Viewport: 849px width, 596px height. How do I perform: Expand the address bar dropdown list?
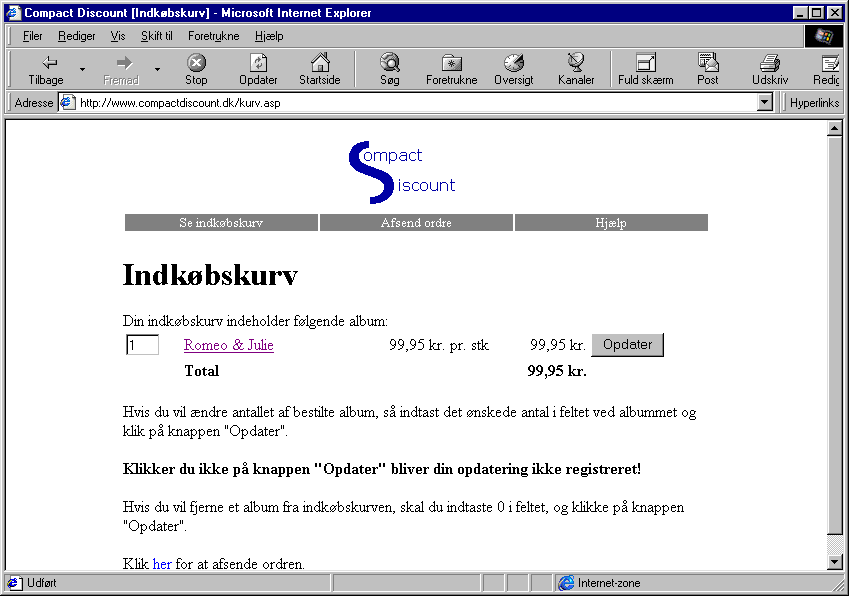[x=765, y=102]
